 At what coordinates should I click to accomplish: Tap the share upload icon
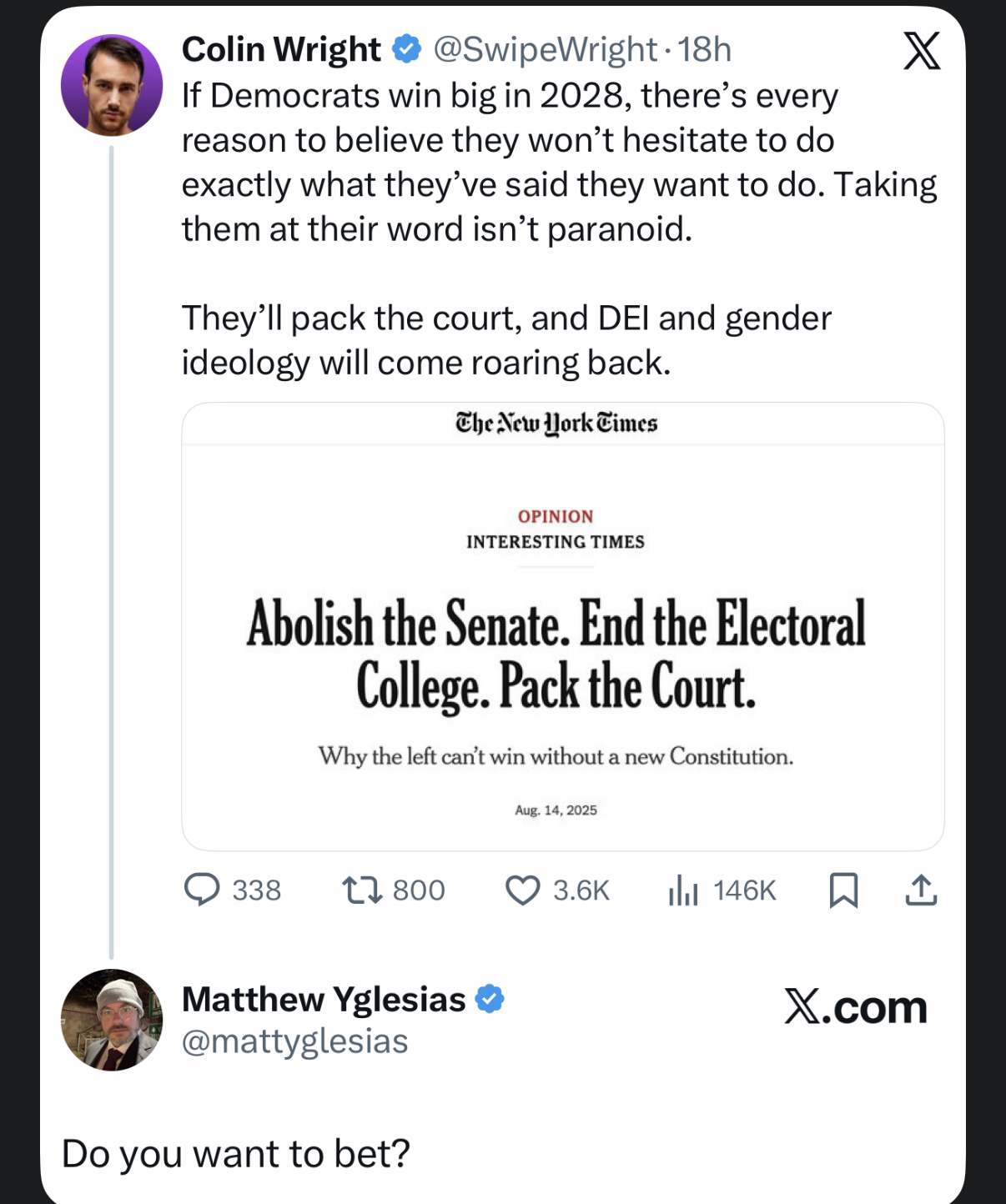coord(921,890)
